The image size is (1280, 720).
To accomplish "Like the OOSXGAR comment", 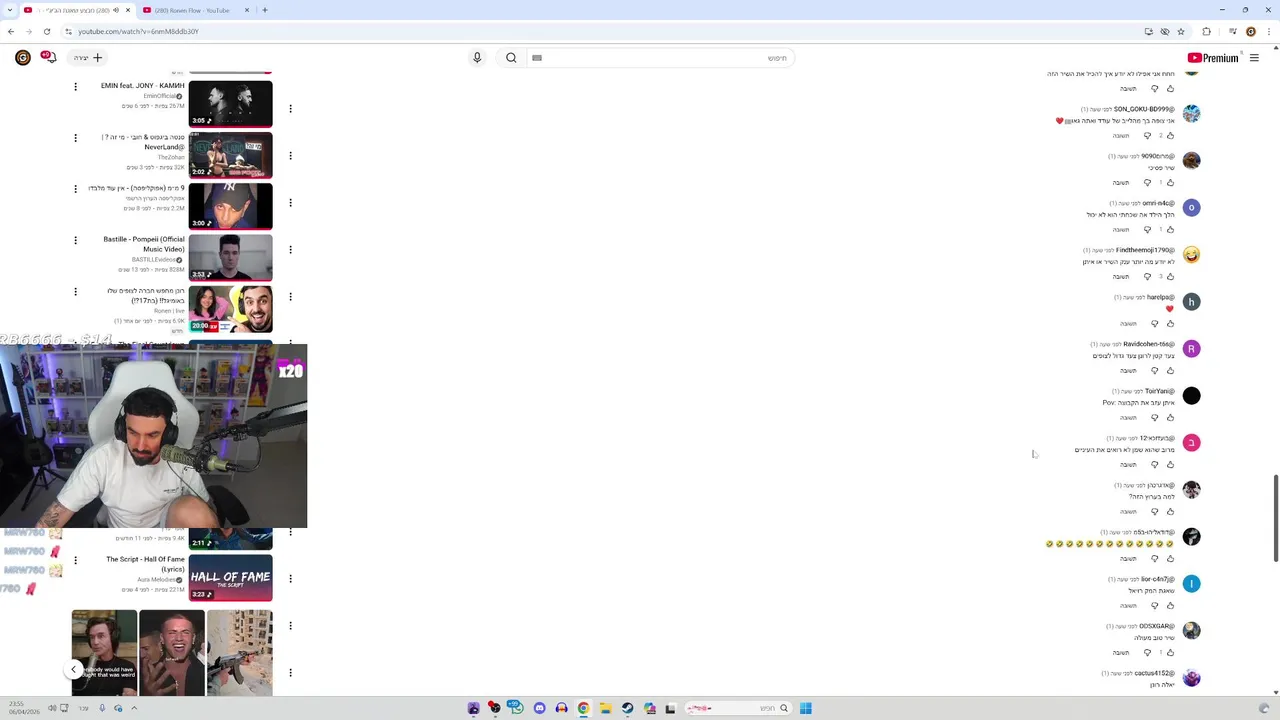I will (x=1170, y=653).
